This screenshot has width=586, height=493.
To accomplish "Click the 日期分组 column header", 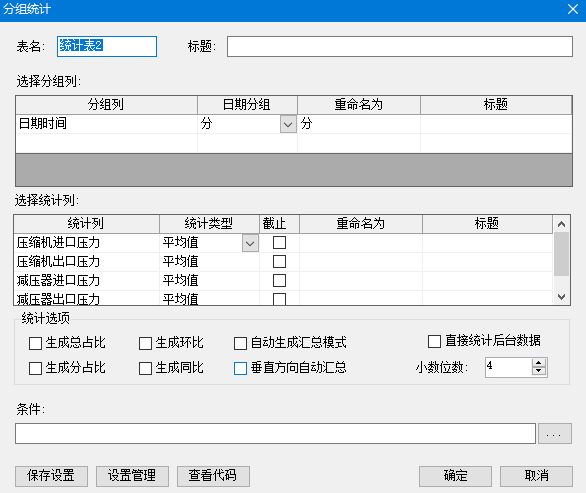I will point(247,105).
